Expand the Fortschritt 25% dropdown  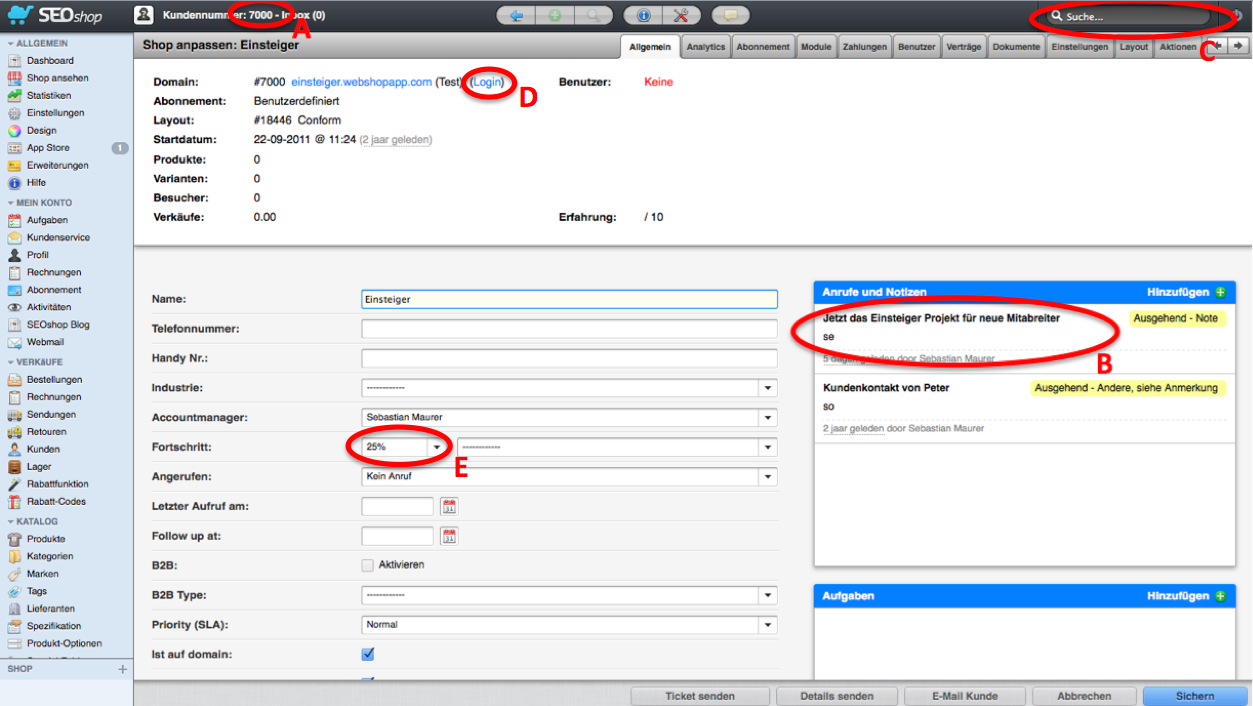436,448
